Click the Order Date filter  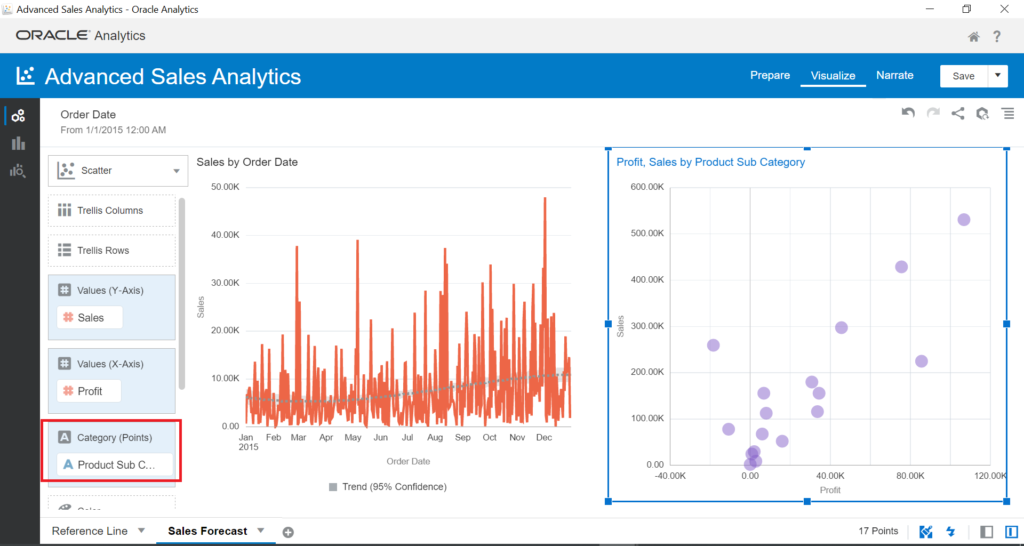(113, 121)
